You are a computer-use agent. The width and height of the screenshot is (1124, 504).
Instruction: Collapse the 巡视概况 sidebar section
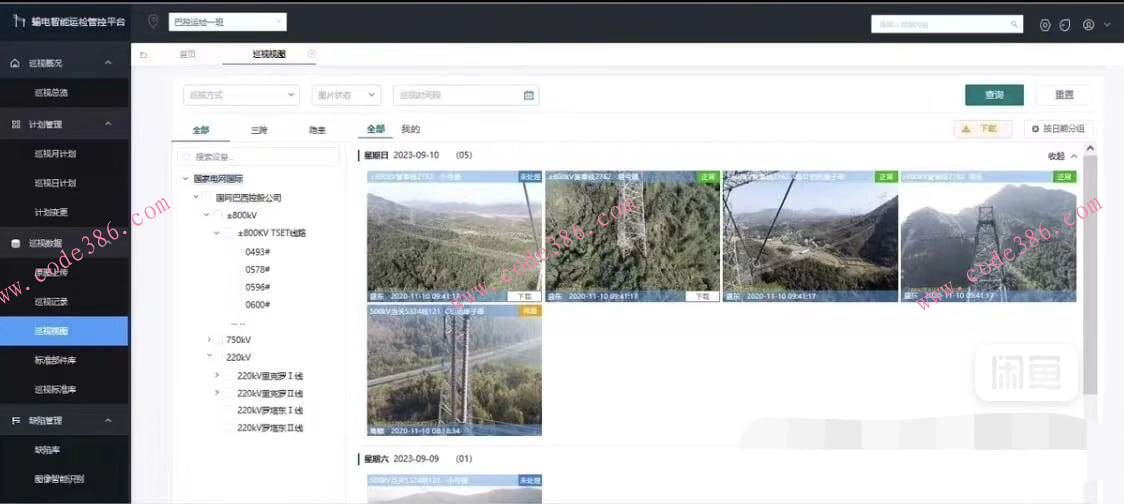tap(108, 63)
